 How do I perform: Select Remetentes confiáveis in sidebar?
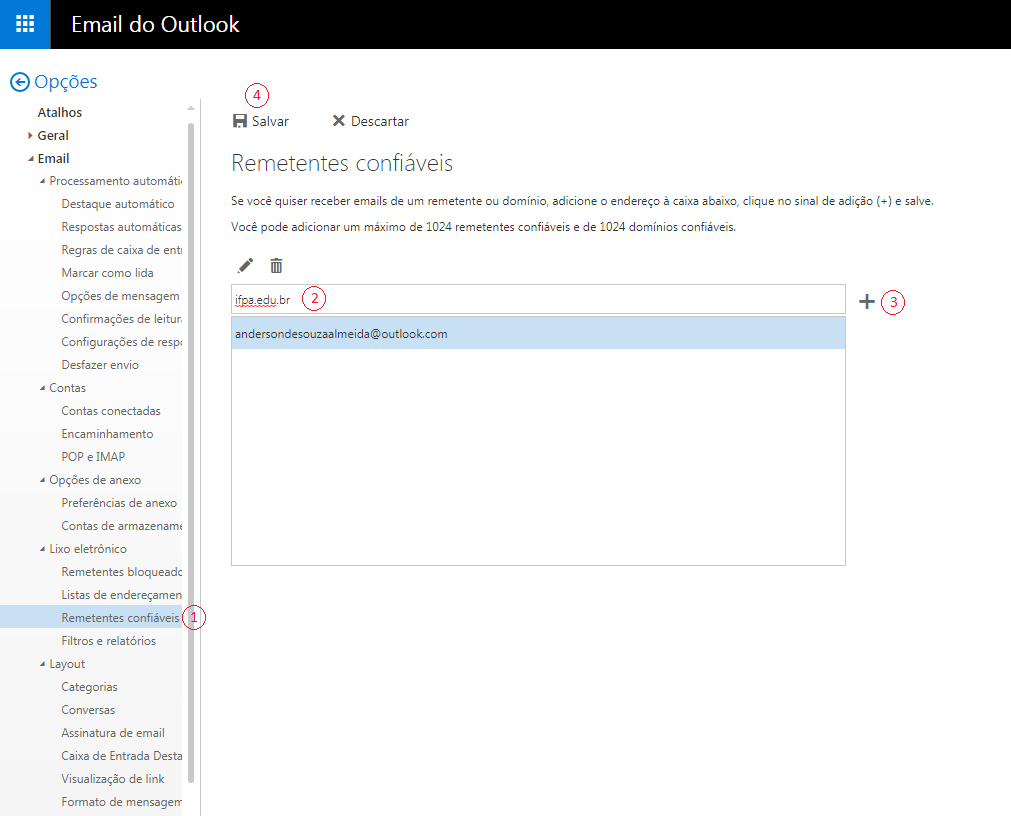[x=120, y=617]
